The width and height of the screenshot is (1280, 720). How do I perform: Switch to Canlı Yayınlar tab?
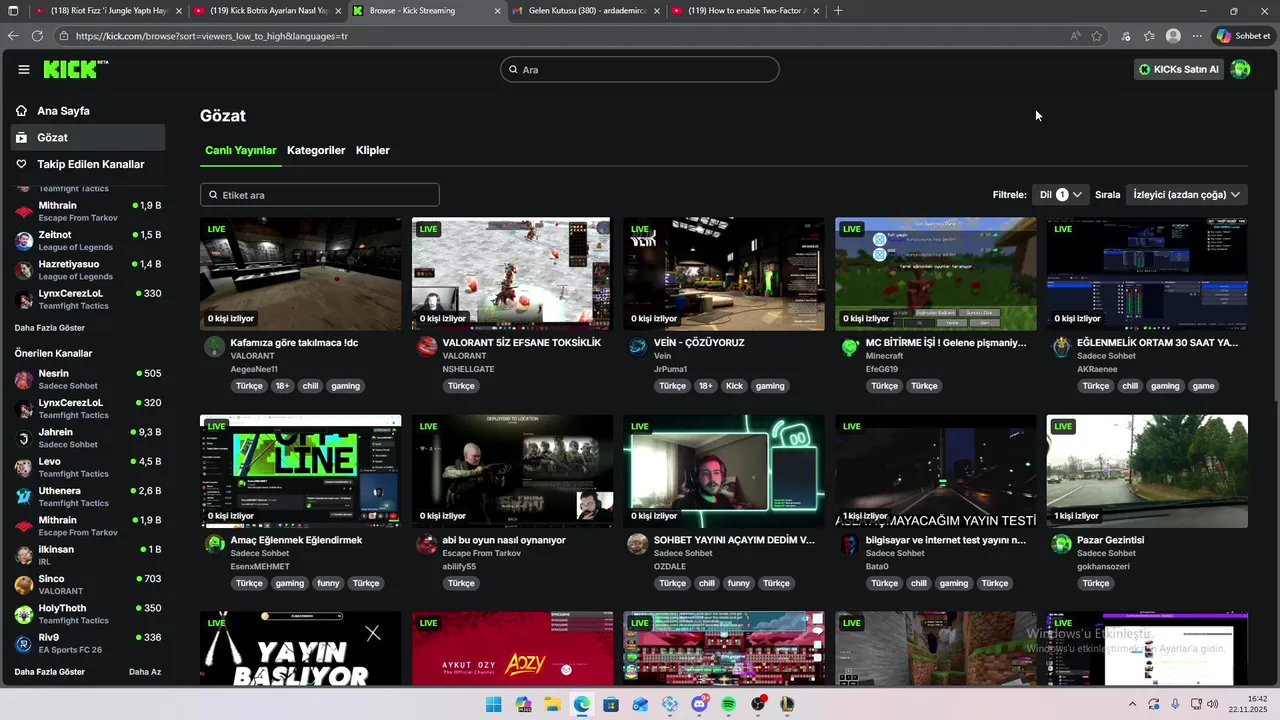[x=240, y=150]
